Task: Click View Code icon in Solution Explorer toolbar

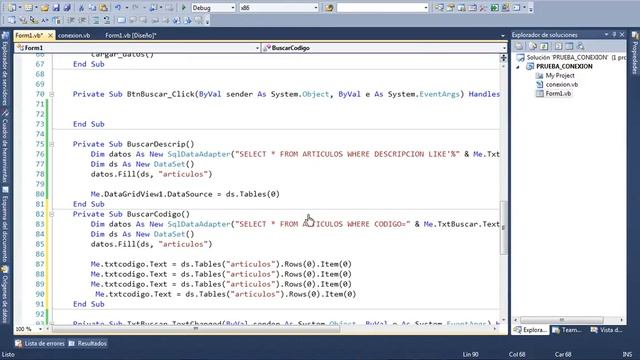Action: coord(558,46)
